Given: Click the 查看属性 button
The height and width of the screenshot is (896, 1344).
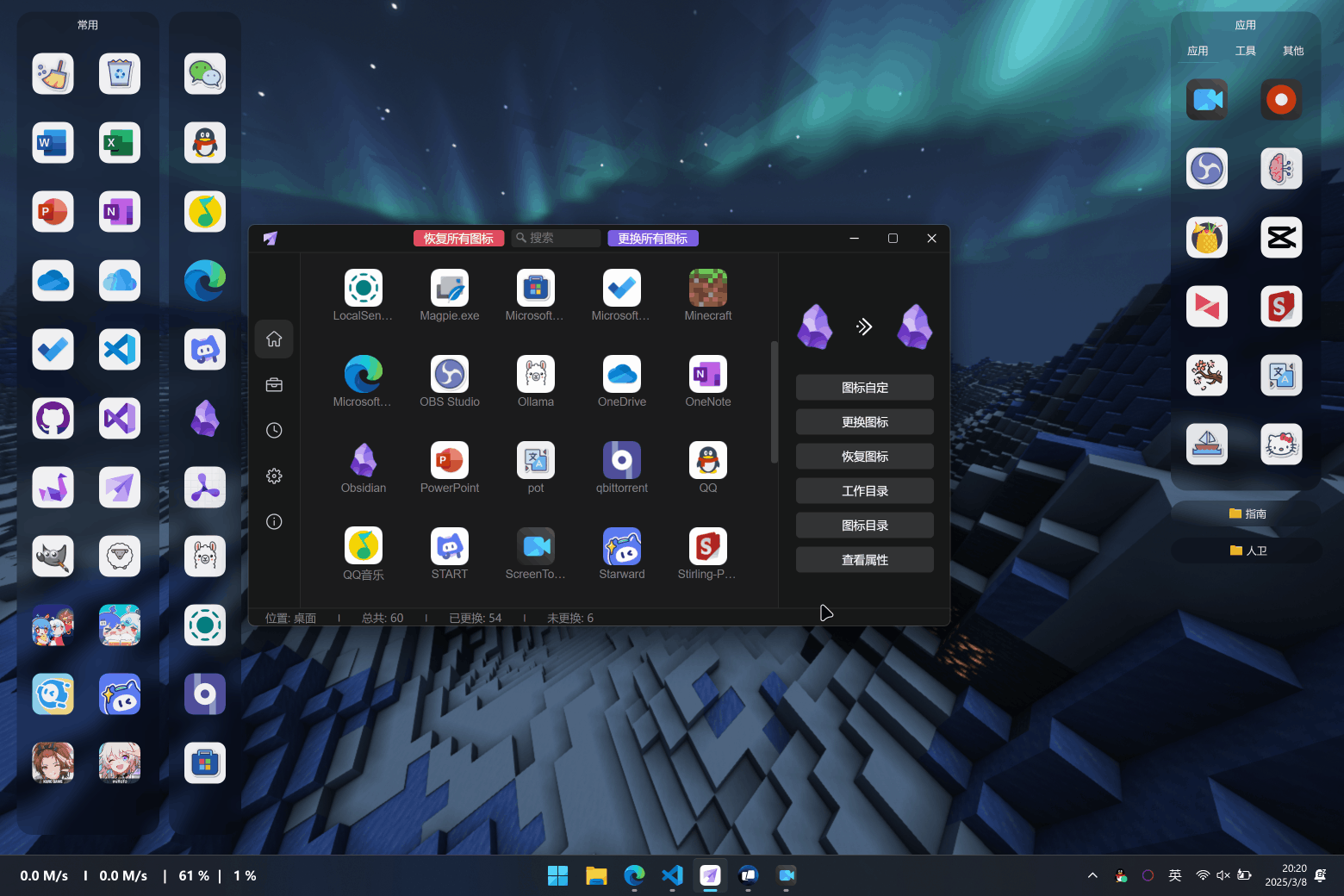Looking at the screenshot, I should (x=865, y=560).
